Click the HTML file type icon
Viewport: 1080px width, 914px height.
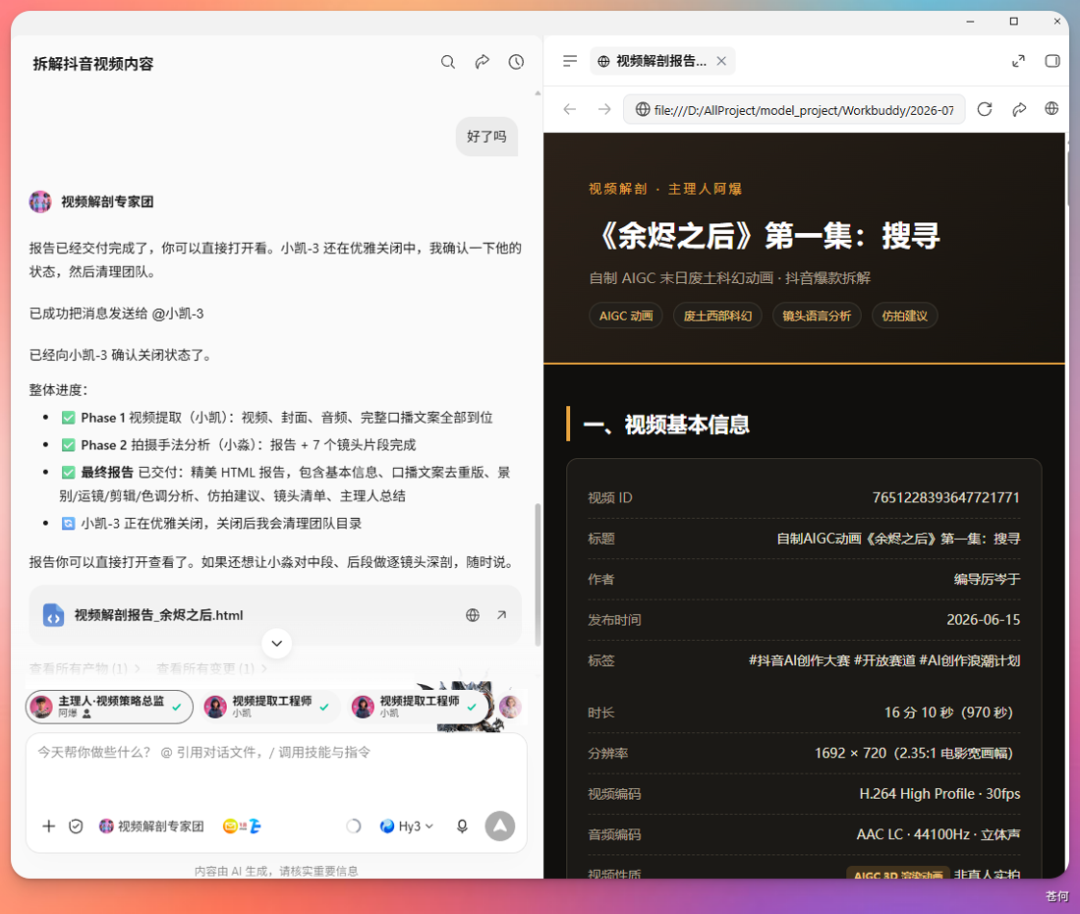click(53, 615)
